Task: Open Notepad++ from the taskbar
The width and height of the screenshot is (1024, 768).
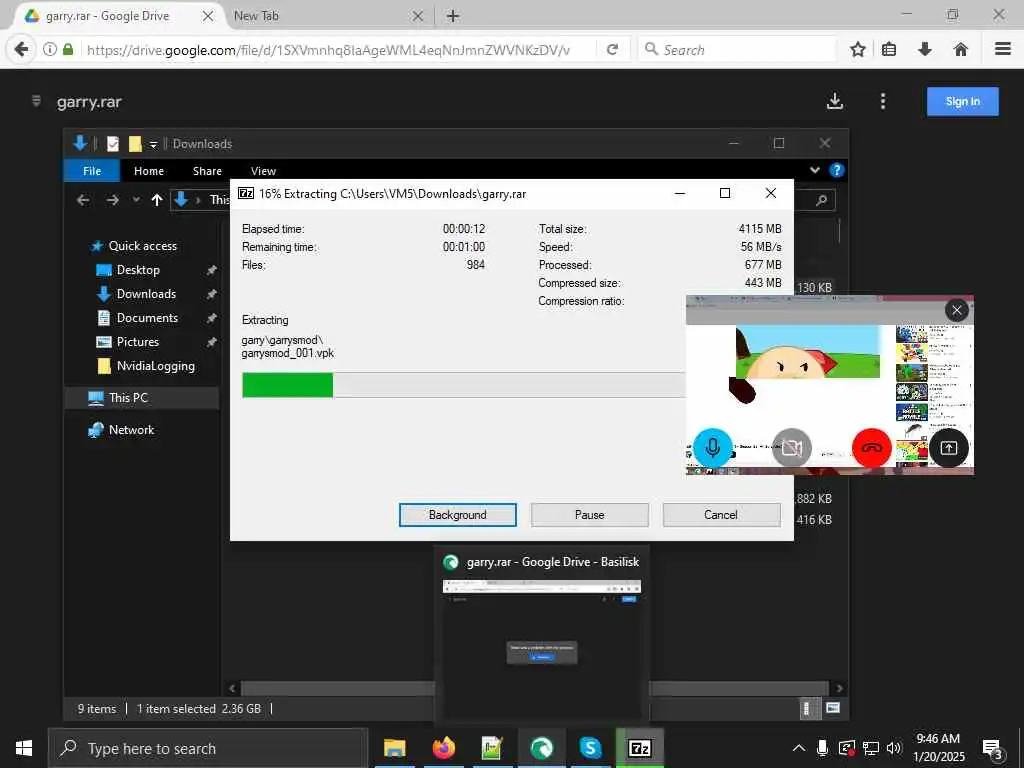Action: point(492,748)
